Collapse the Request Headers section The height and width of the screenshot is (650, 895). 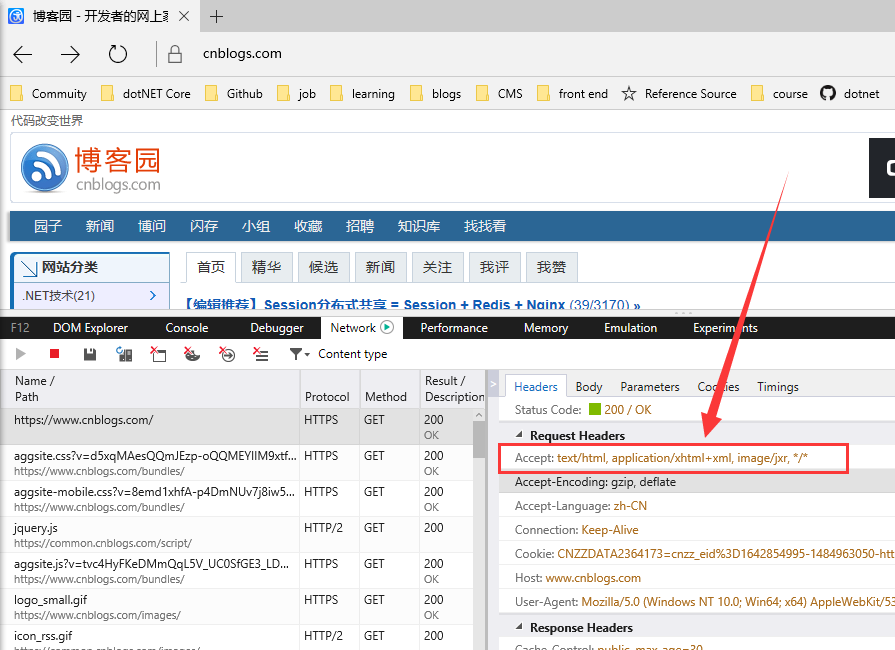point(519,435)
